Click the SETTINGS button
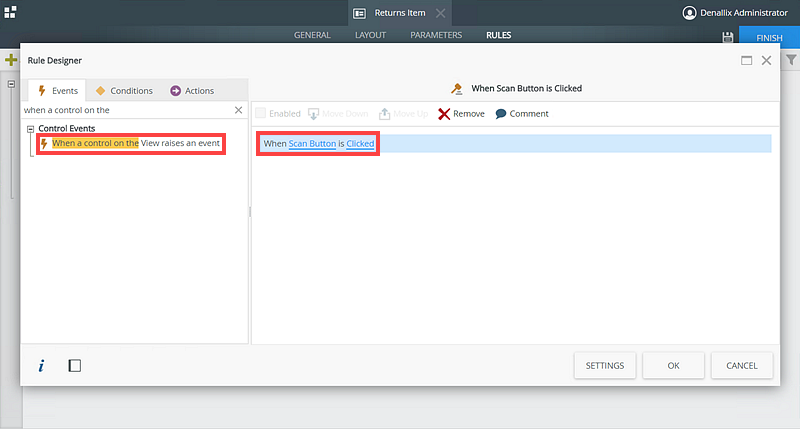Image resolution: width=800 pixels, height=429 pixels. (605, 365)
